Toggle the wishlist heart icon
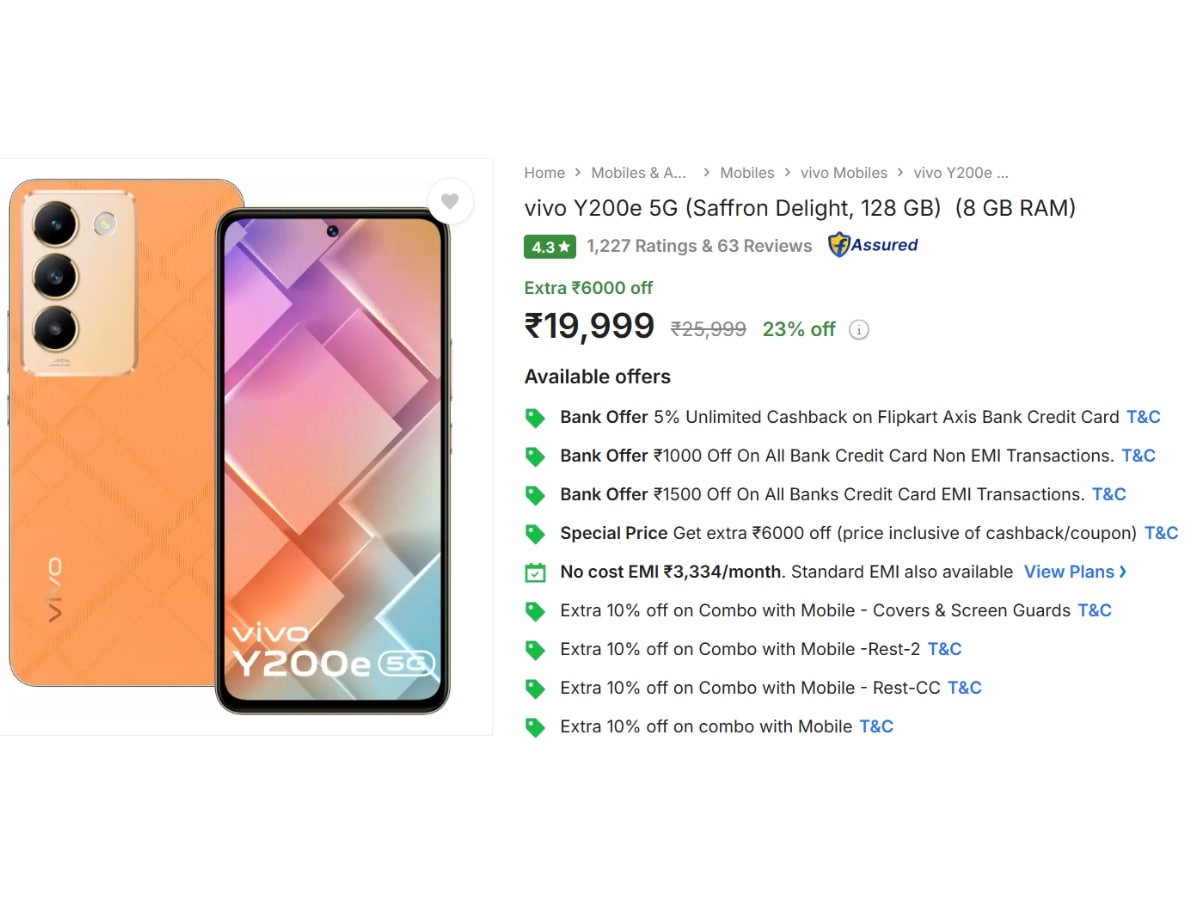Screen dimensions: 1200x900 pos(450,201)
